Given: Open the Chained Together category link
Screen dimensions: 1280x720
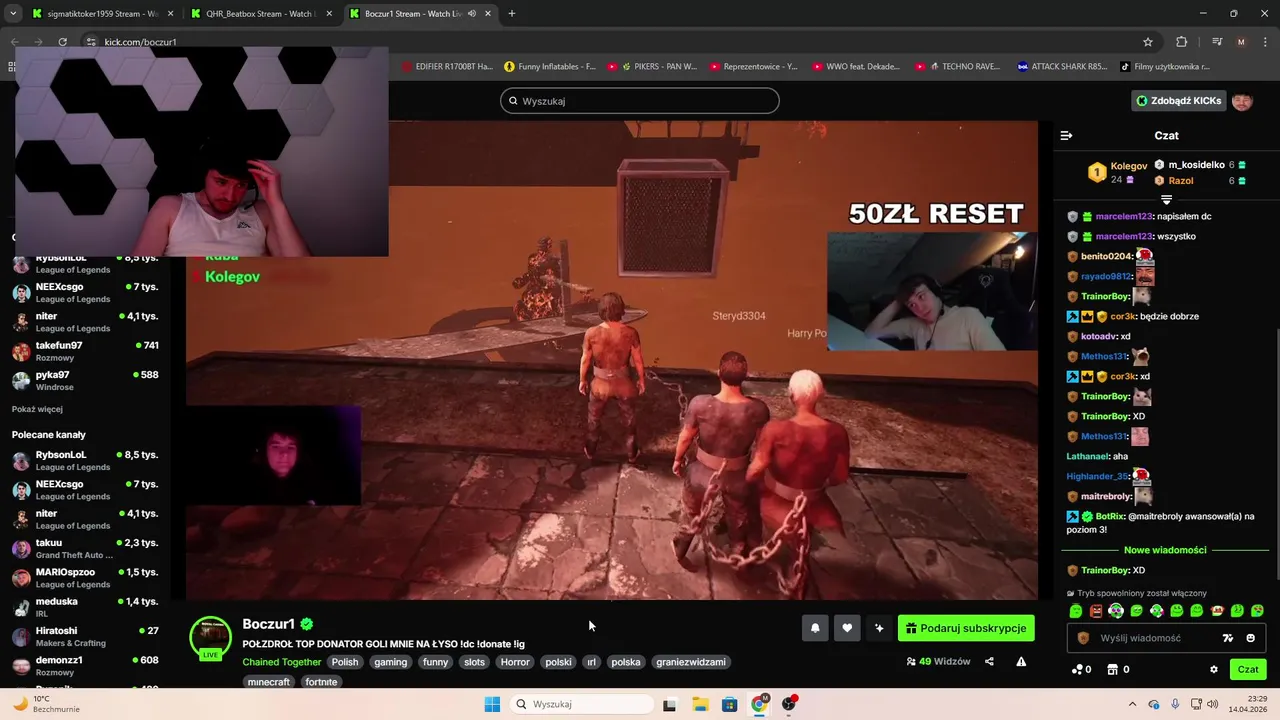Looking at the screenshot, I should [x=282, y=662].
